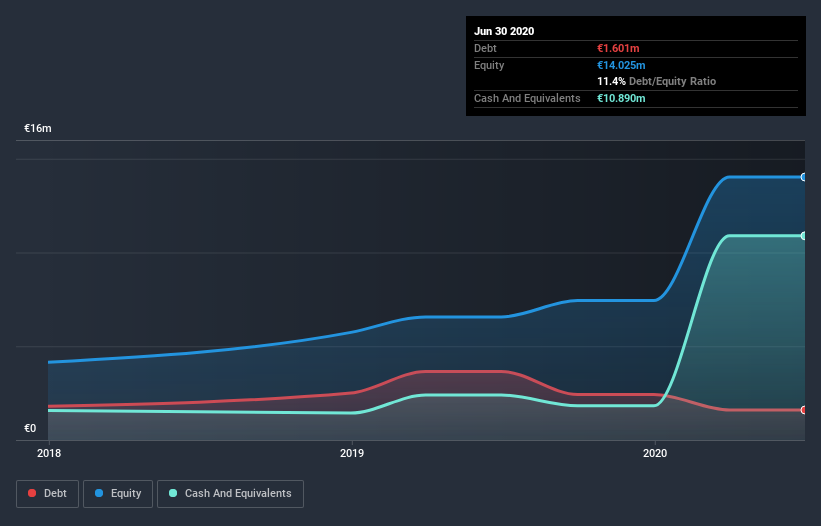The image size is (821, 526).
Task: Click the €0 axis label
Action: 30,428
